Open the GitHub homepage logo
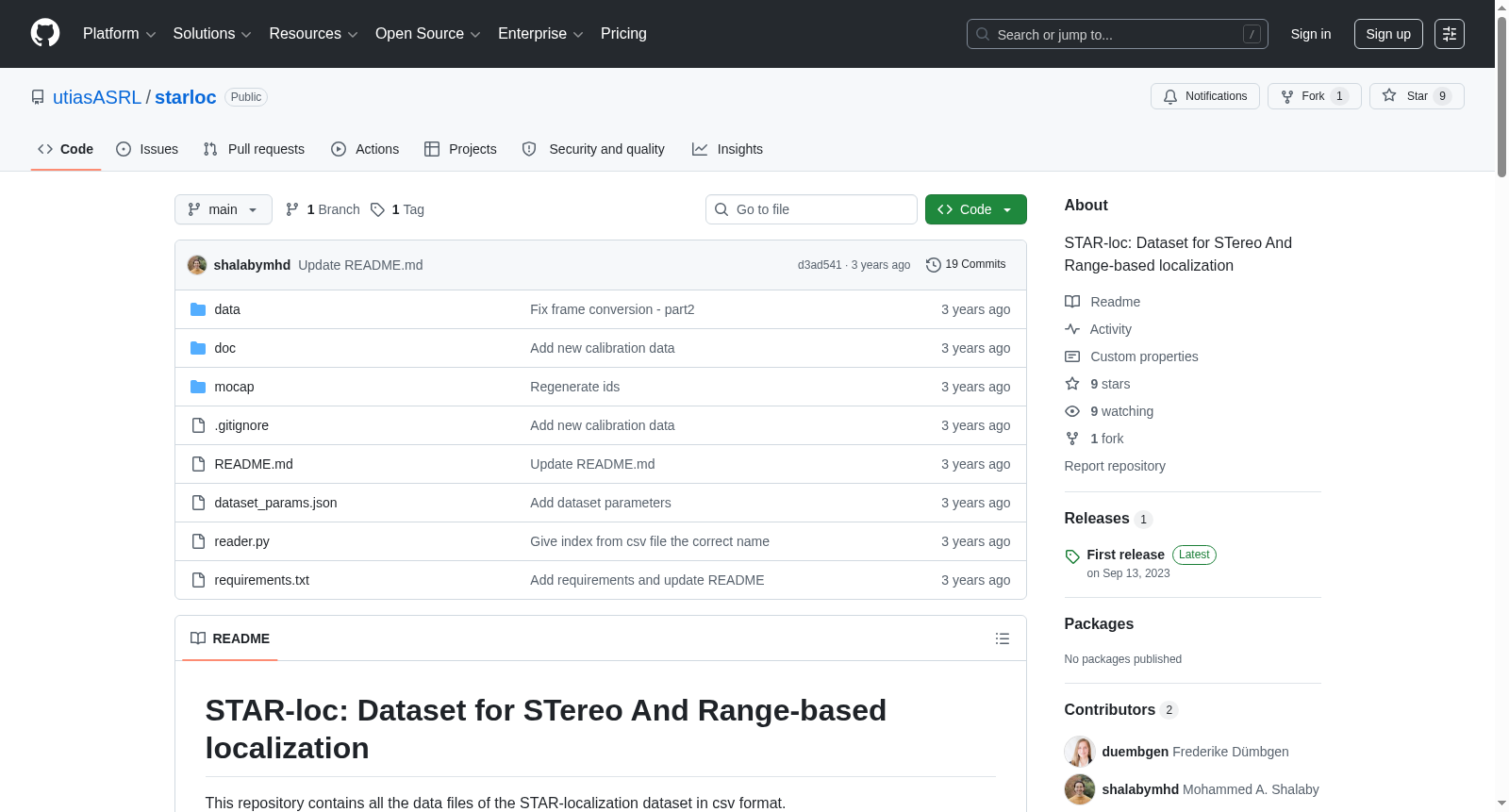Image resolution: width=1509 pixels, height=812 pixels. (45, 34)
